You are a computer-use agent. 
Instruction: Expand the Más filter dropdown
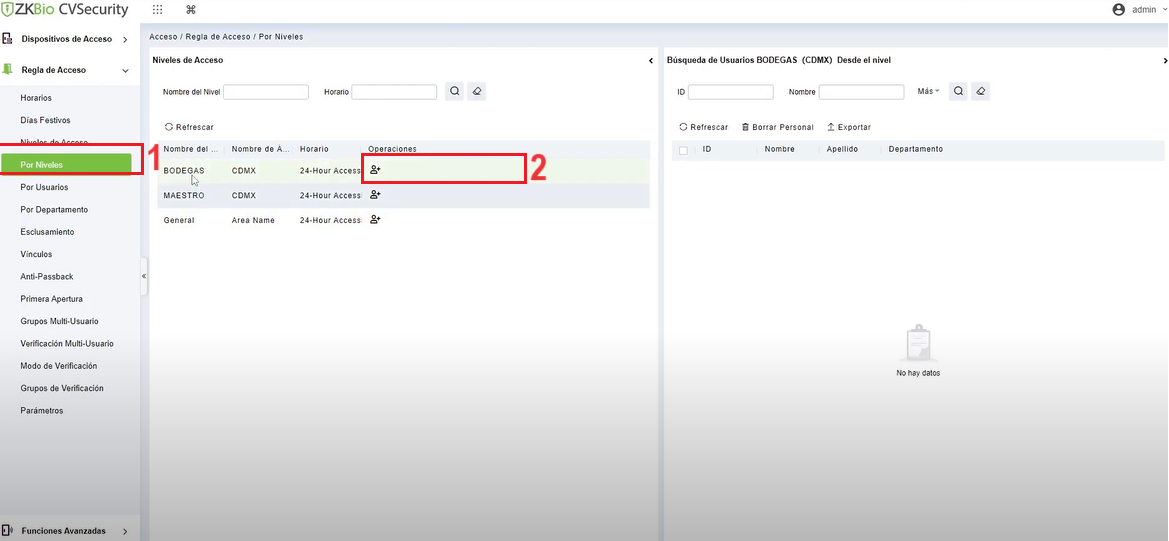[x=928, y=92]
